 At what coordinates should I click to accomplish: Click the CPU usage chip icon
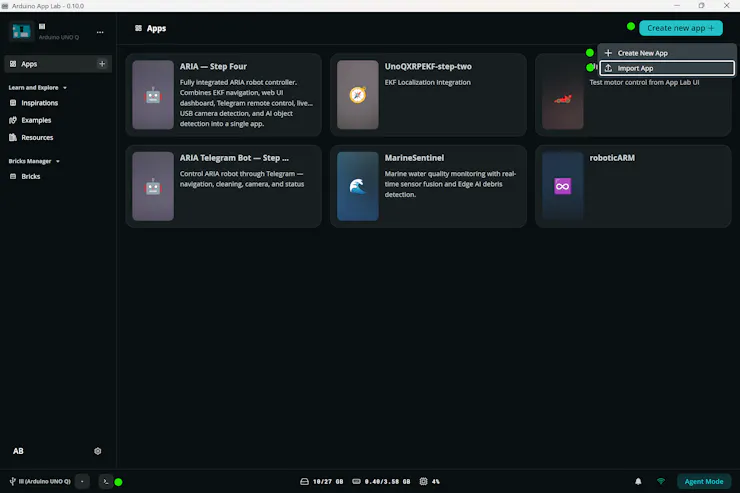(x=423, y=482)
